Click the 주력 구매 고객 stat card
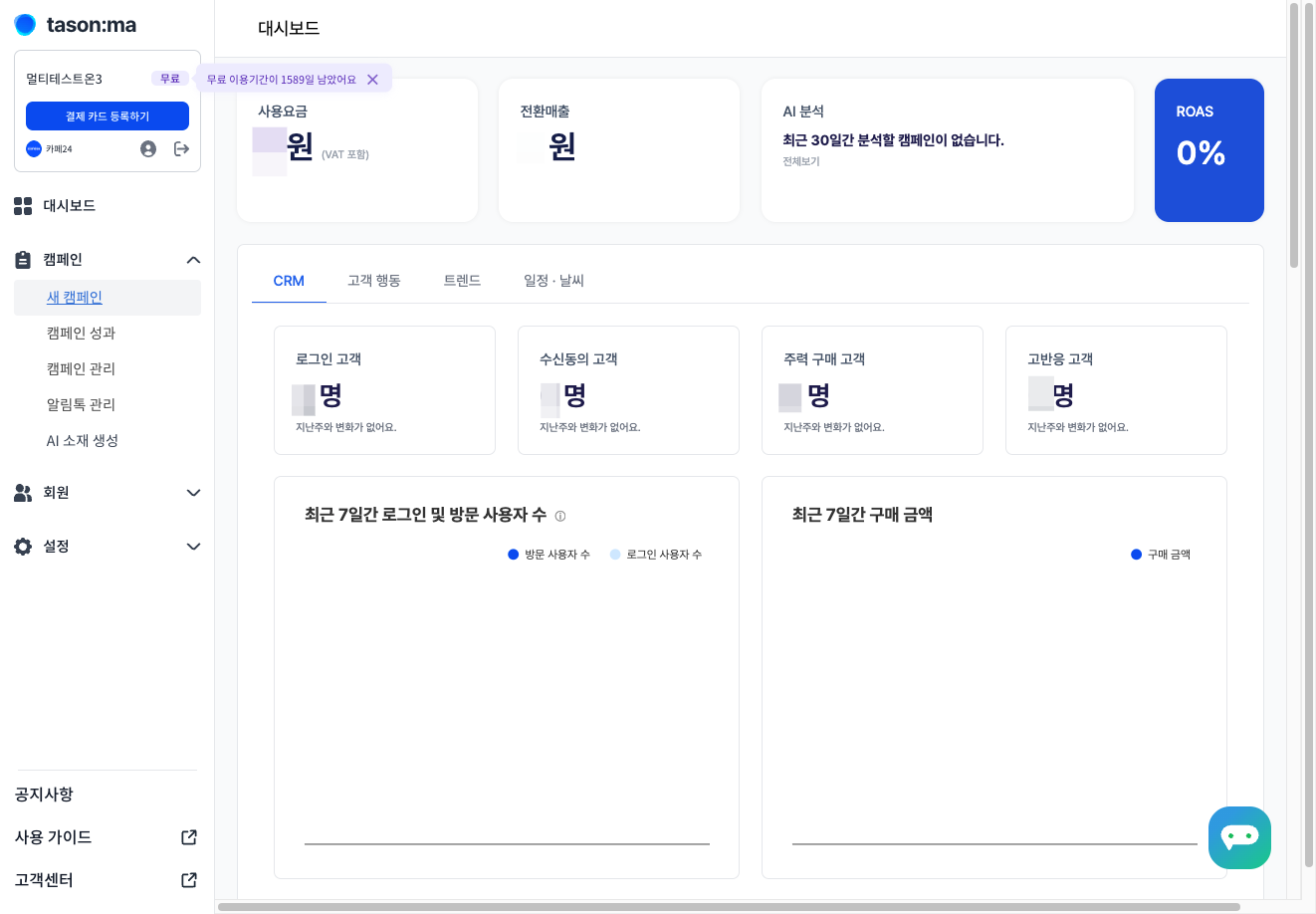This screenshot has width=1316, height=914. click(x=872, y=390)
